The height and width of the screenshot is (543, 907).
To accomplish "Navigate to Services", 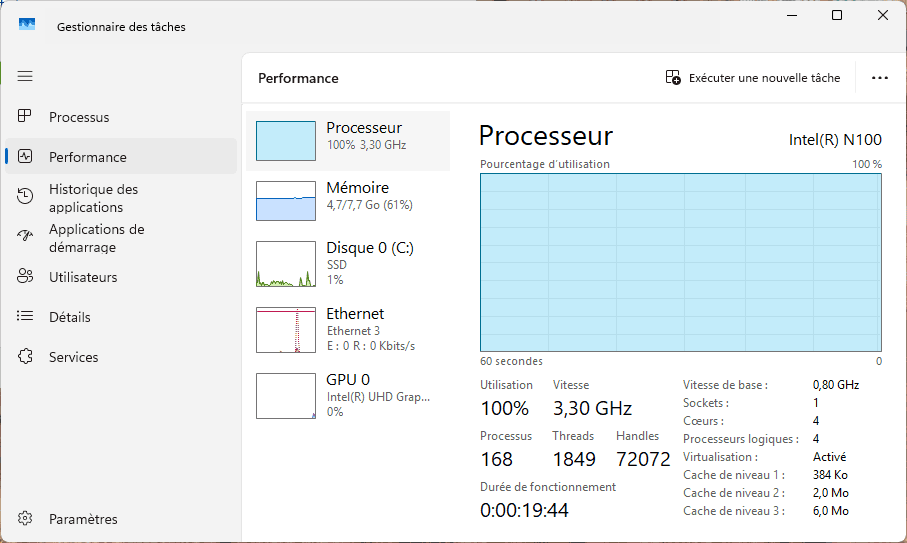I will pyautogui.click(x=121, y=357).
